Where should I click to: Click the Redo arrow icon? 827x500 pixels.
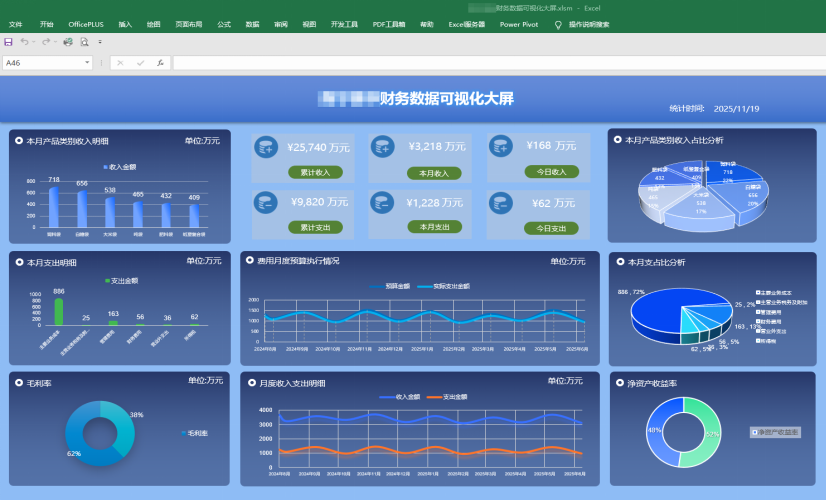(x=46, y=42)
